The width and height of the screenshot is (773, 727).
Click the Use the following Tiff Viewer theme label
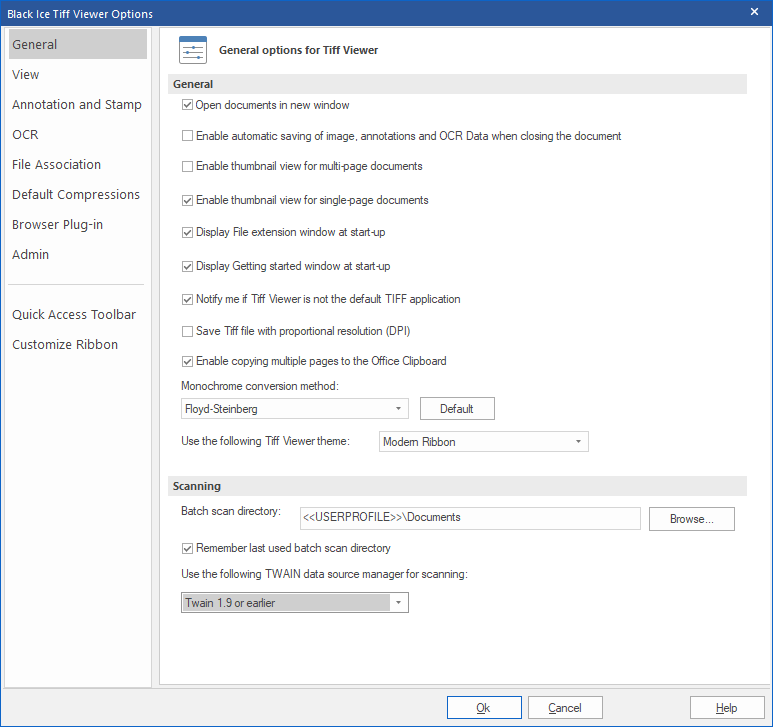pos(265,441)
